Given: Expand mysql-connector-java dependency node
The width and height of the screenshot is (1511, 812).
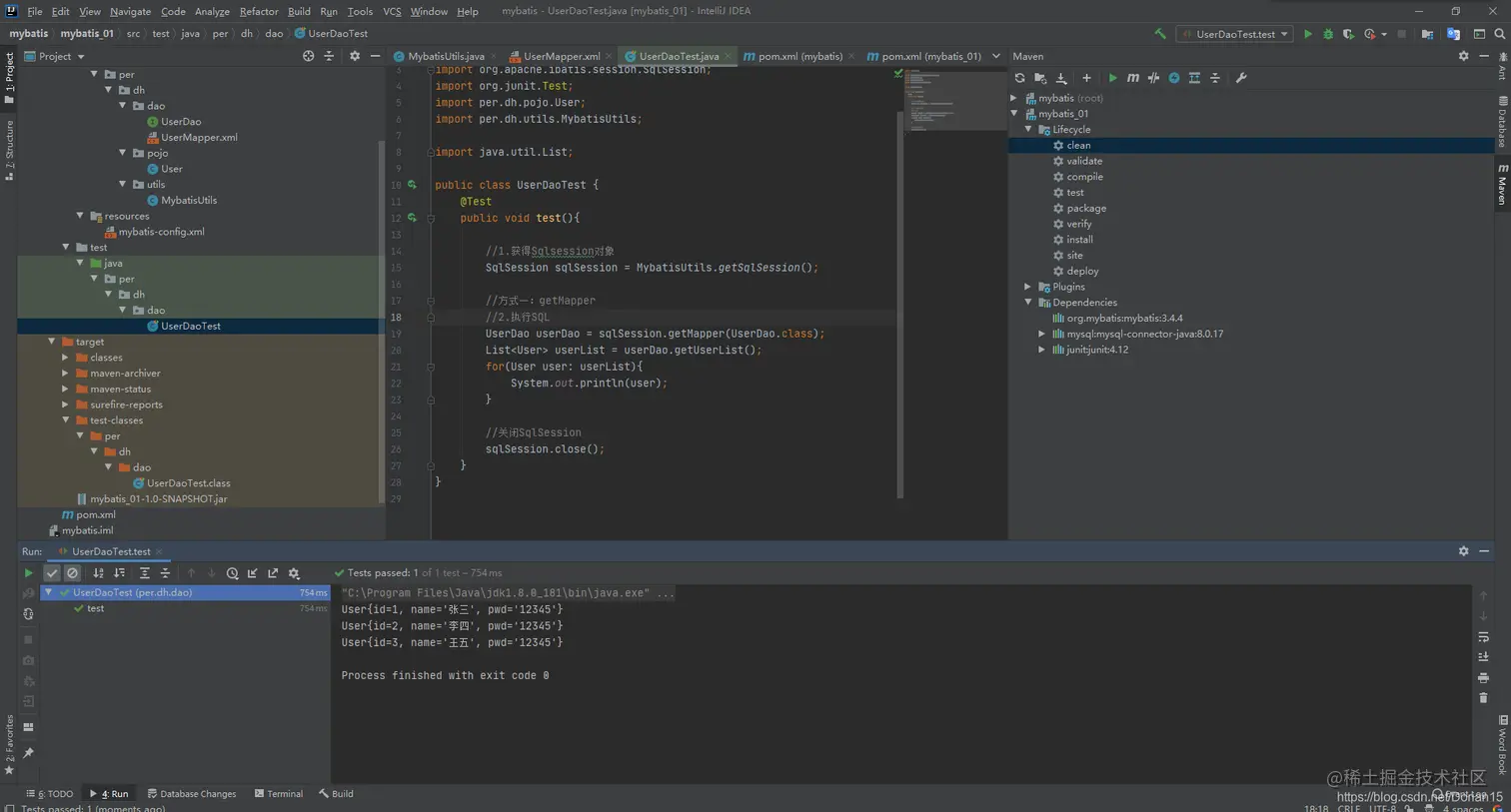Looking at the screenshot, I should [1042, 334].
